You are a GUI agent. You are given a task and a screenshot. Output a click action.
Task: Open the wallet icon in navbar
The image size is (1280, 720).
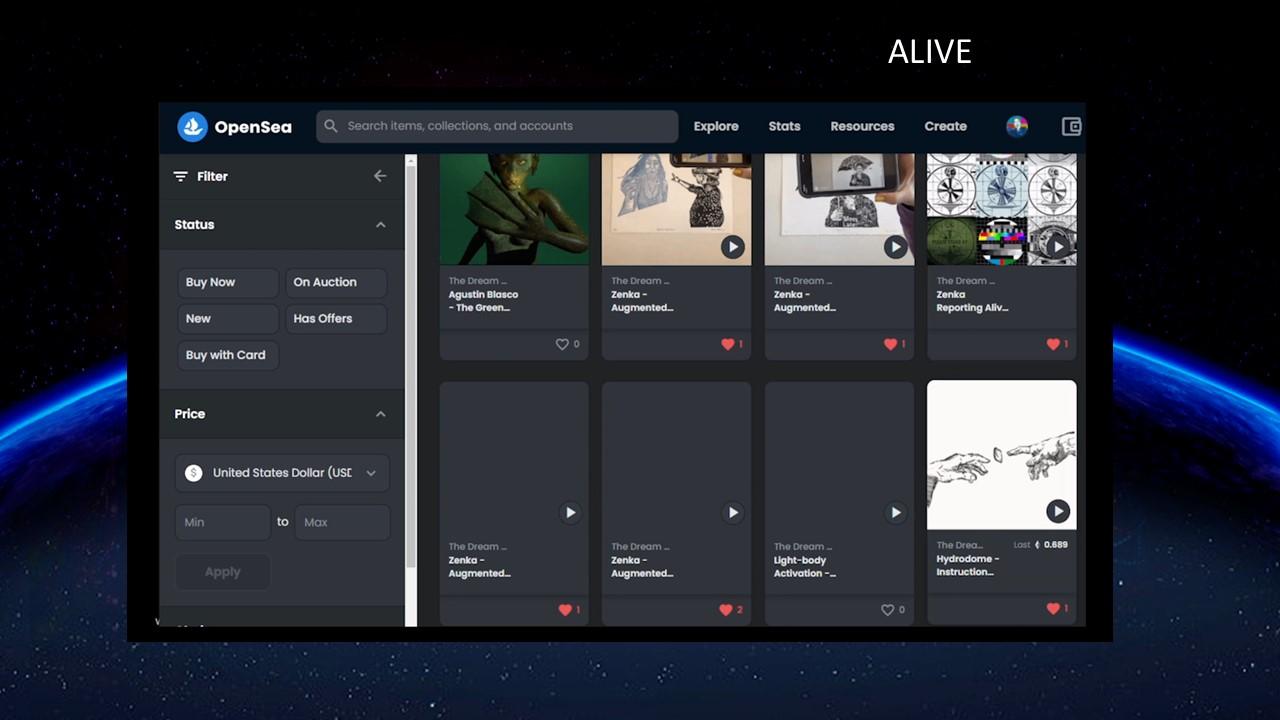1071,127
